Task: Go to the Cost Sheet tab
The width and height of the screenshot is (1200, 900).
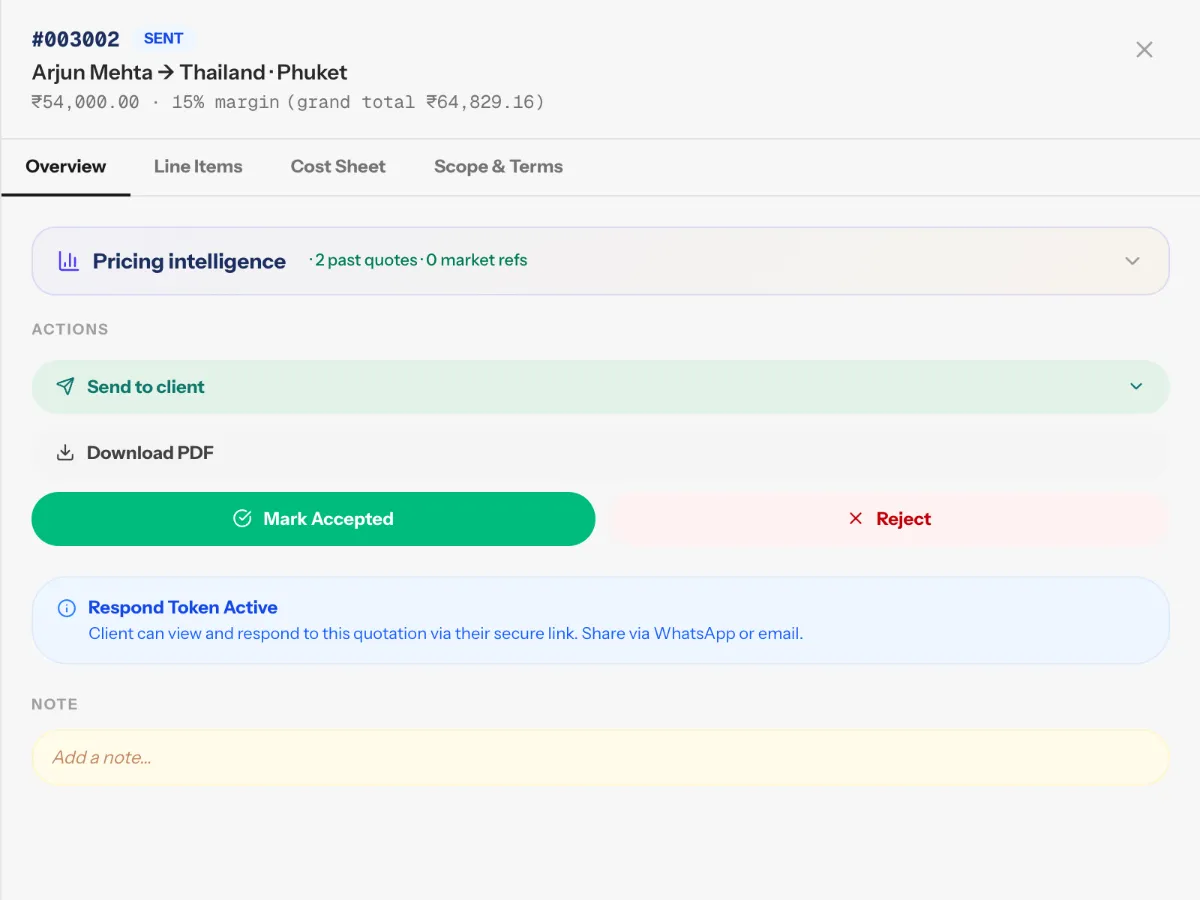Action: pyautogui.click(x=338, y=167)
